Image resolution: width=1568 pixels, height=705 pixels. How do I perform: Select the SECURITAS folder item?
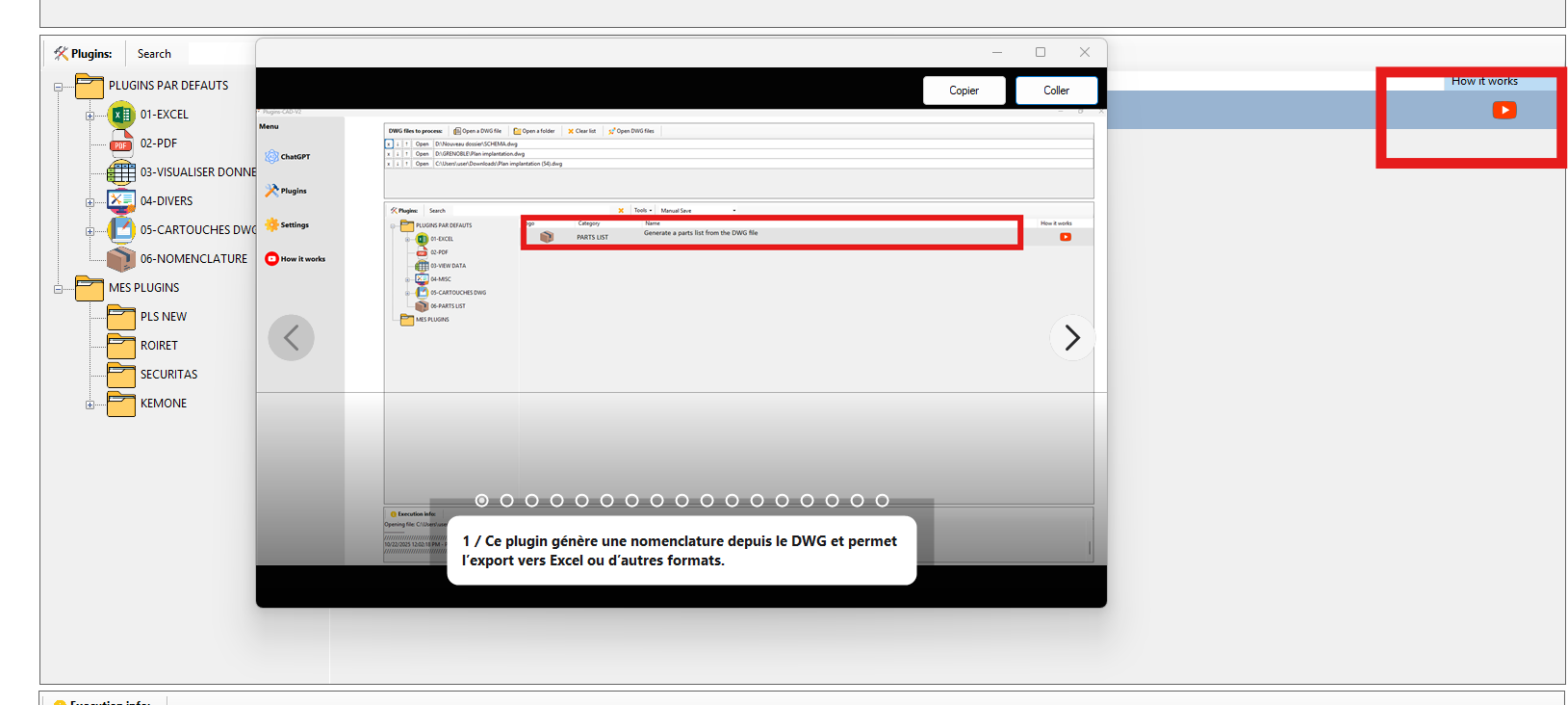[x=168, y=375]
